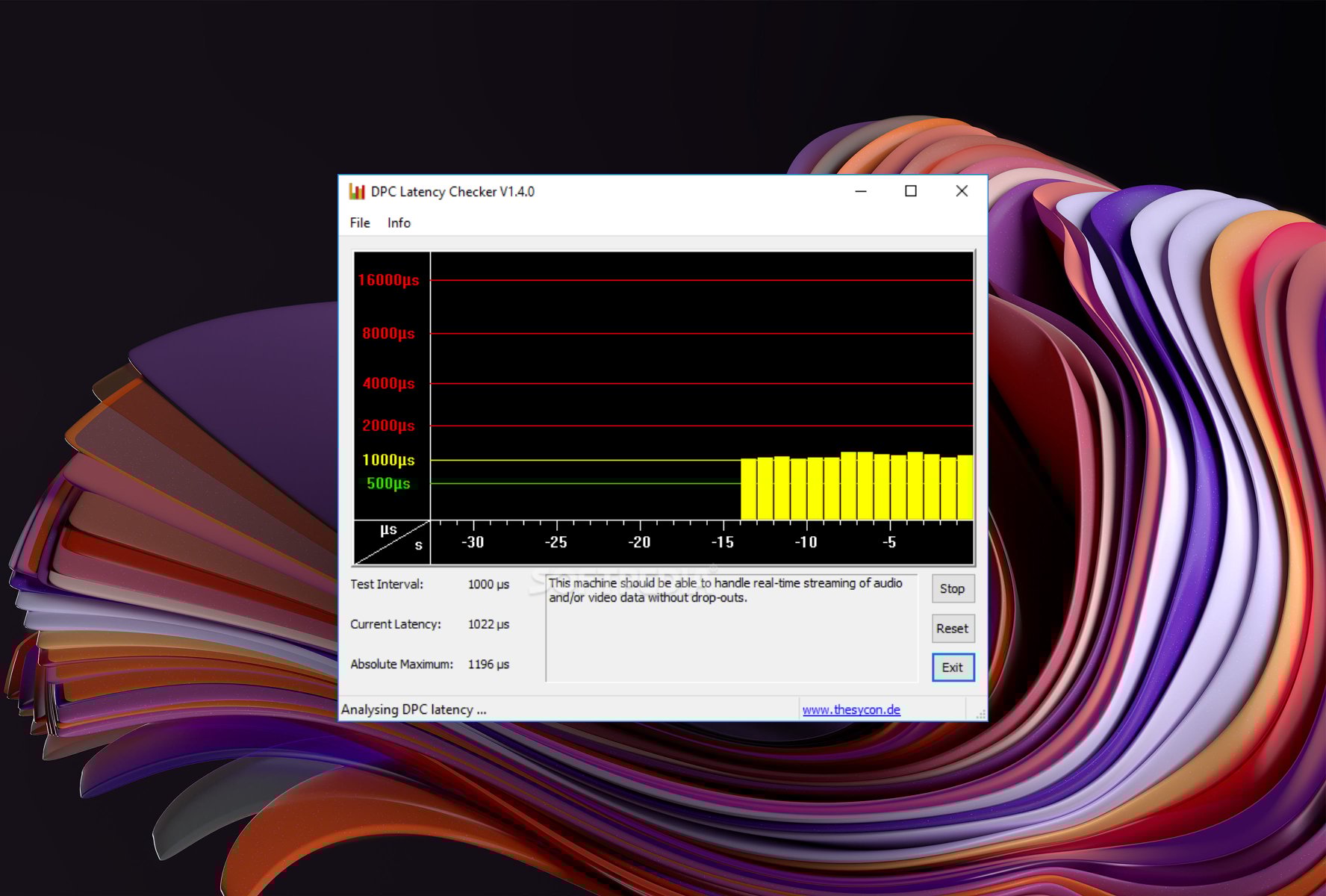Click the 2000µs axis label
The image size is (1326, 896).
click(x=388, y=426)
